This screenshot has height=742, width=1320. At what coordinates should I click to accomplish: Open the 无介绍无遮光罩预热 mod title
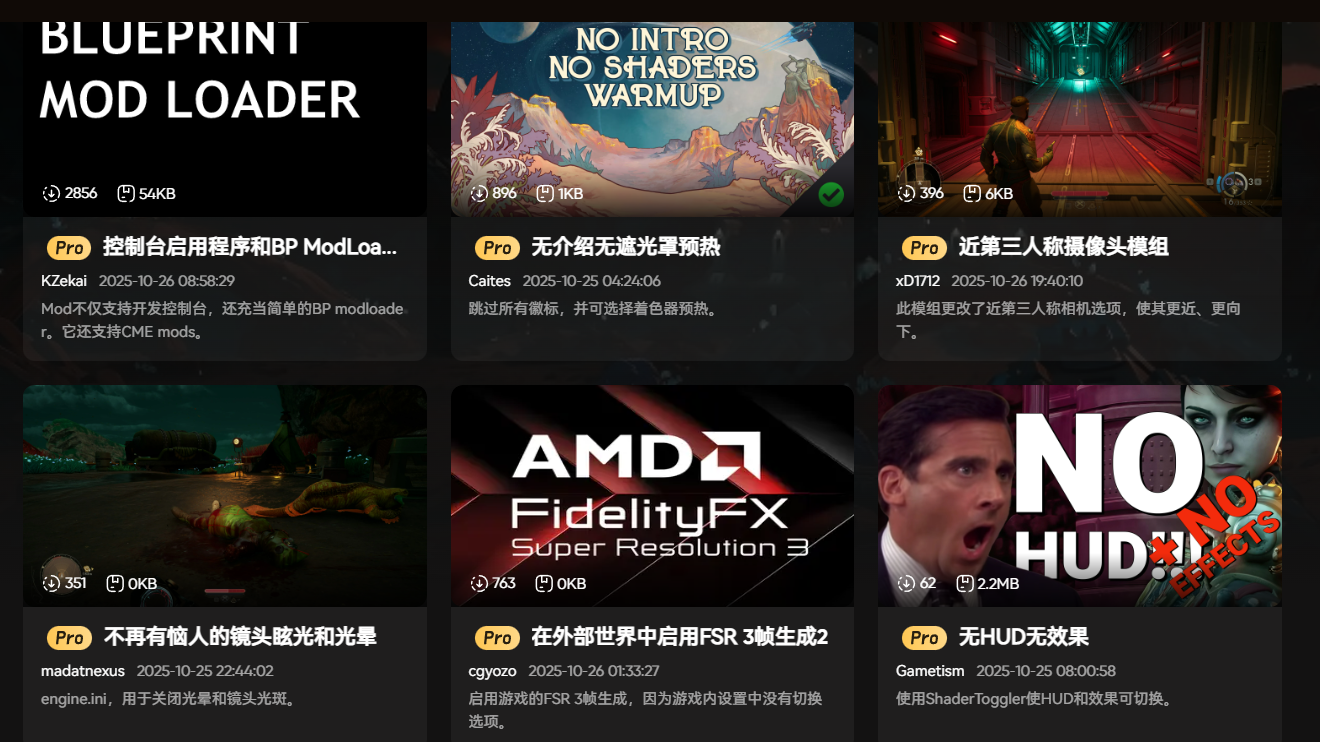(x=626, y=247)
